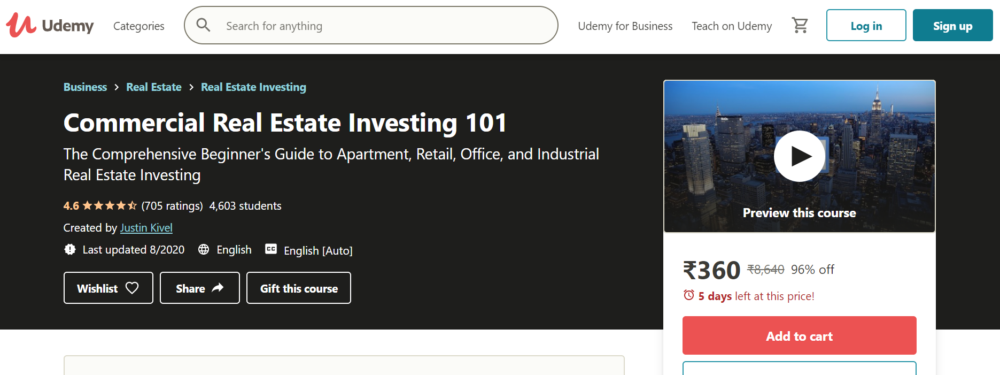This screenshot has height=375, width=1000.
Task: Click Add to cart
Action: [799, 335]
